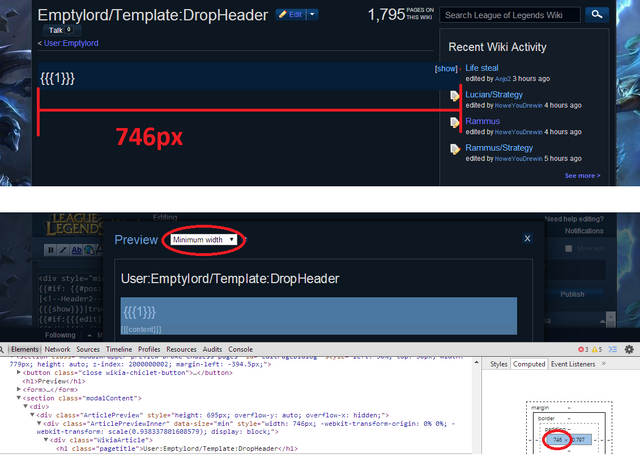The image size is (640, 474).
Task: Switch to the Resources devtools tab
Action: [x=181, y=349]
